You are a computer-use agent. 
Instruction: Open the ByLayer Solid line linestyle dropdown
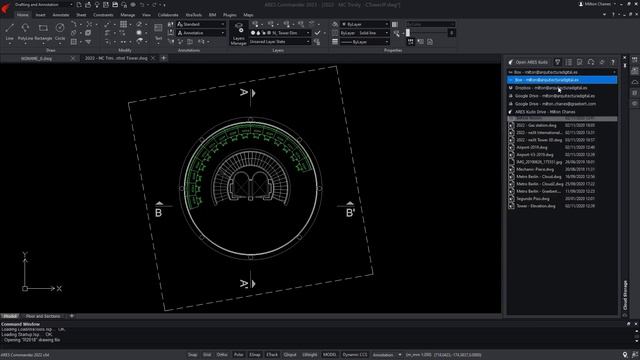click(x=365, y=33)
